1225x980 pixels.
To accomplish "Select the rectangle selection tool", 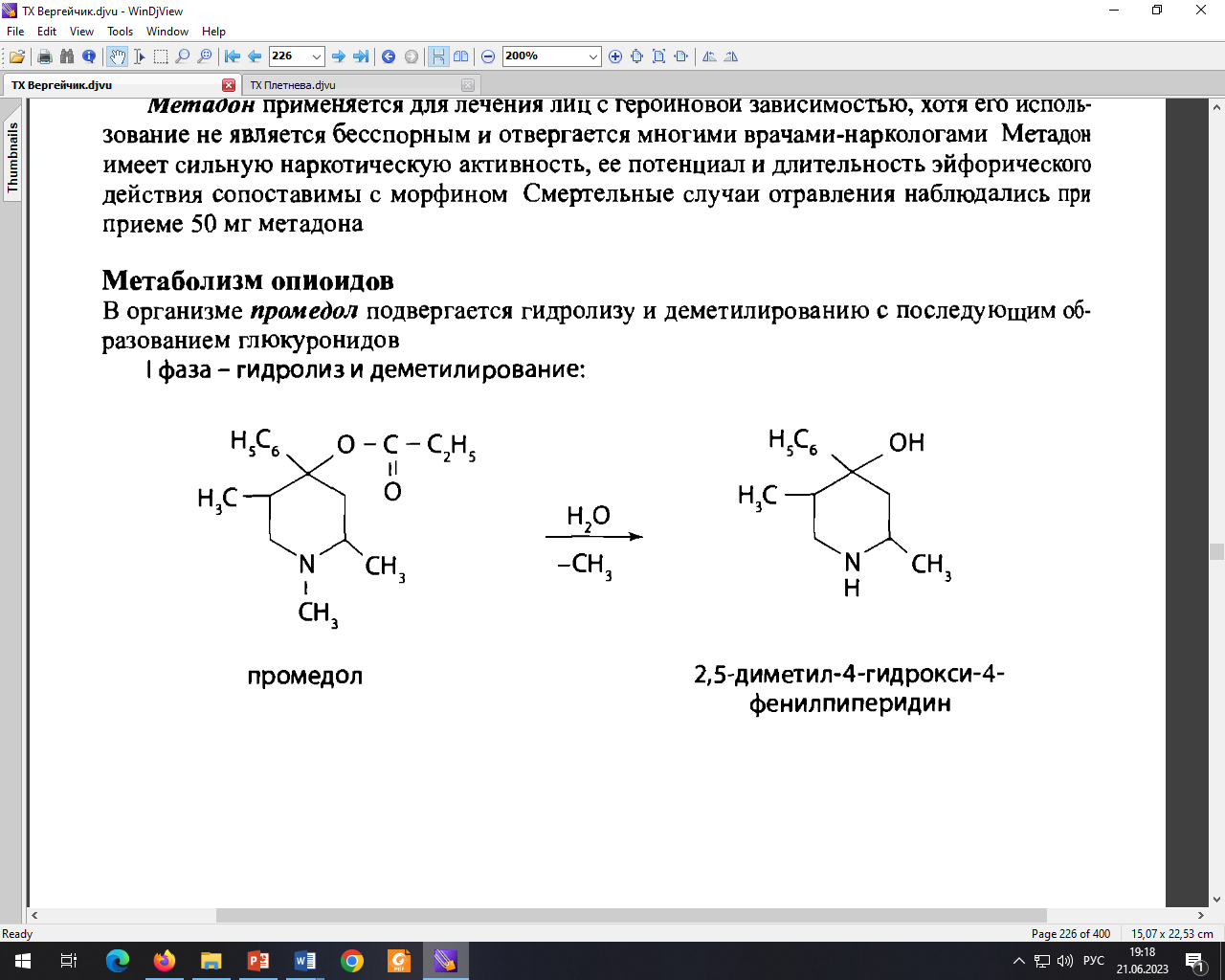I will [x=161, y=56].
